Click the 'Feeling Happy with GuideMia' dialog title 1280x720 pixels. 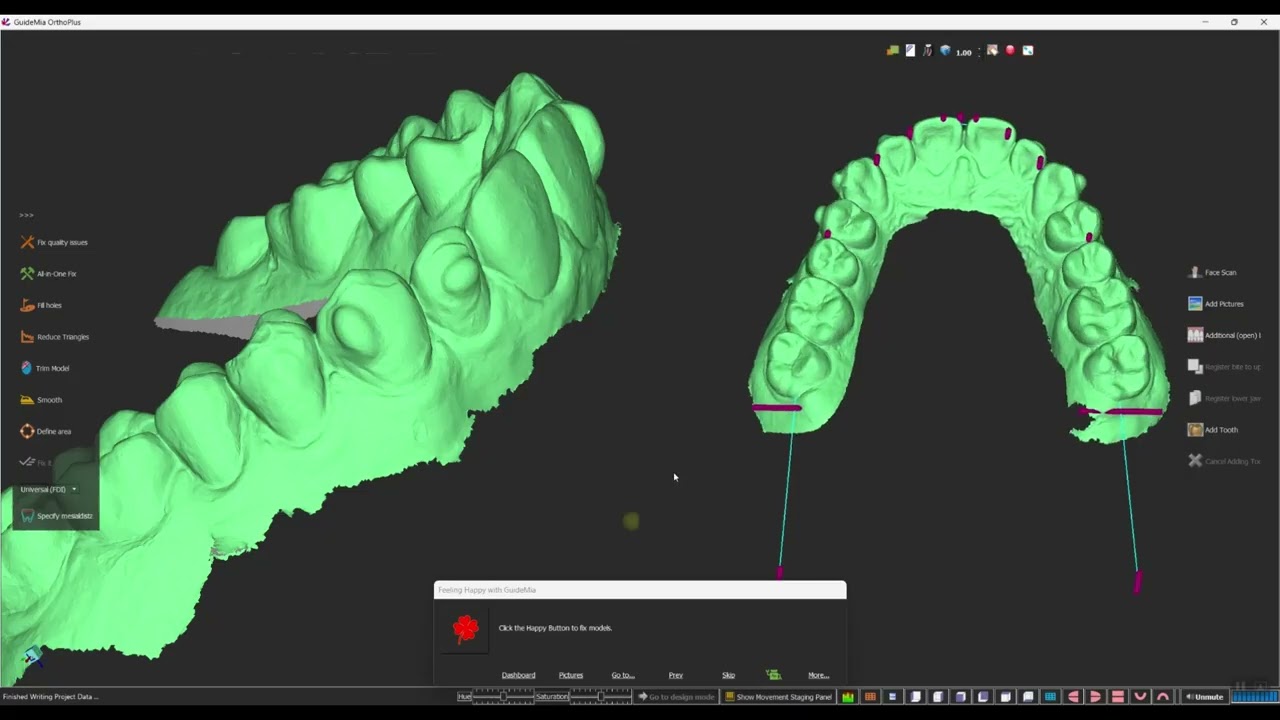(x=487, y=590)
